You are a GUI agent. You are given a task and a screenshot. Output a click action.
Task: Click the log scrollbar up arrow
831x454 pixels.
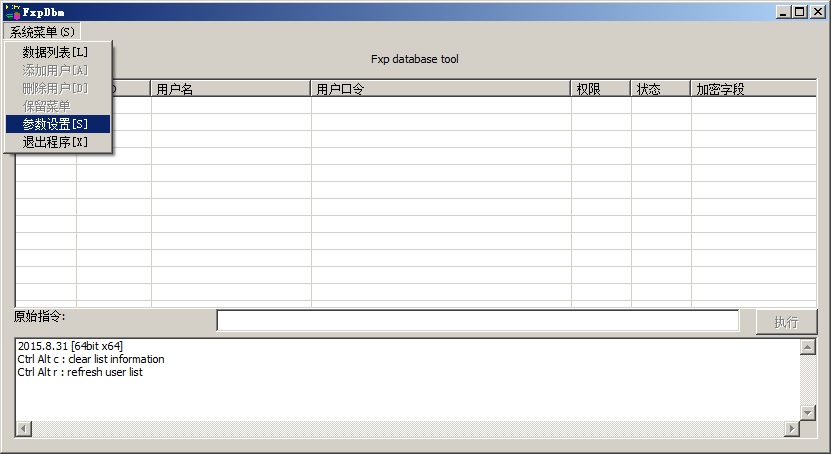pyautogui.click(x=808, y=348)
